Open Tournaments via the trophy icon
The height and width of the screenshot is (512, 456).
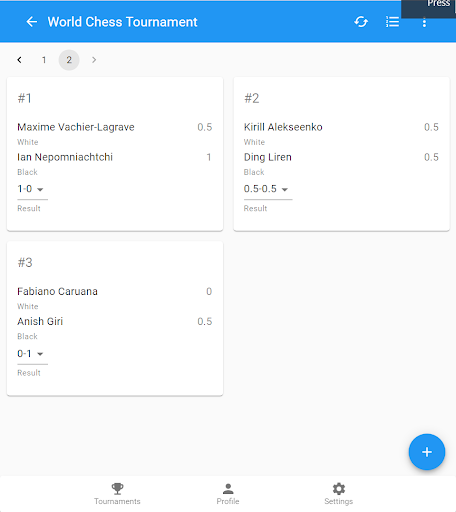pos(117,489)
